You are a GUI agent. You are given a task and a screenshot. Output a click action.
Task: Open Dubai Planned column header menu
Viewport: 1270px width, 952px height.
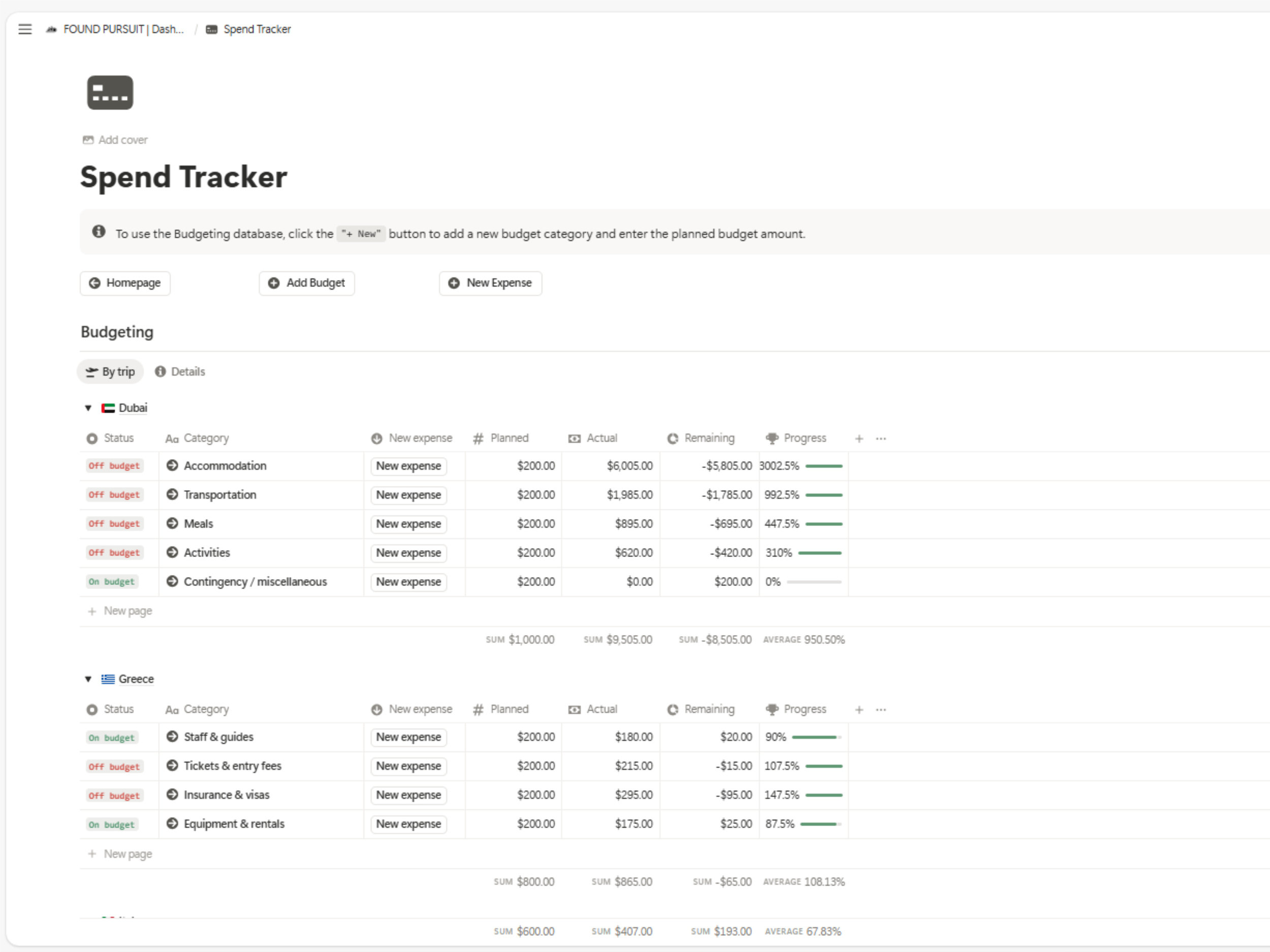[x=509, y=438]
